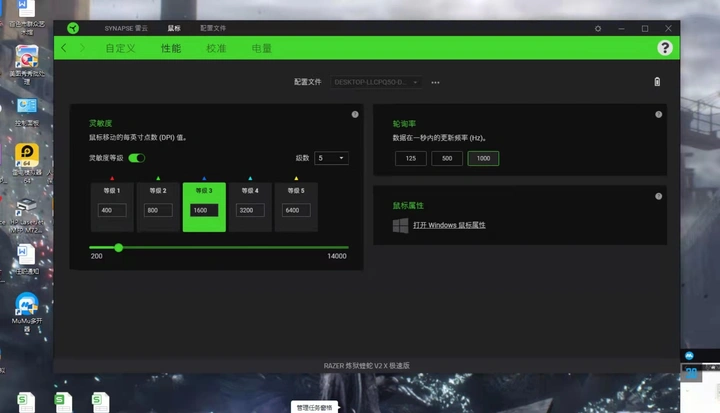Go forward with the right arrow
This screenshot has width=720, height=413.
pyautogui.click(x=82, y=48)
